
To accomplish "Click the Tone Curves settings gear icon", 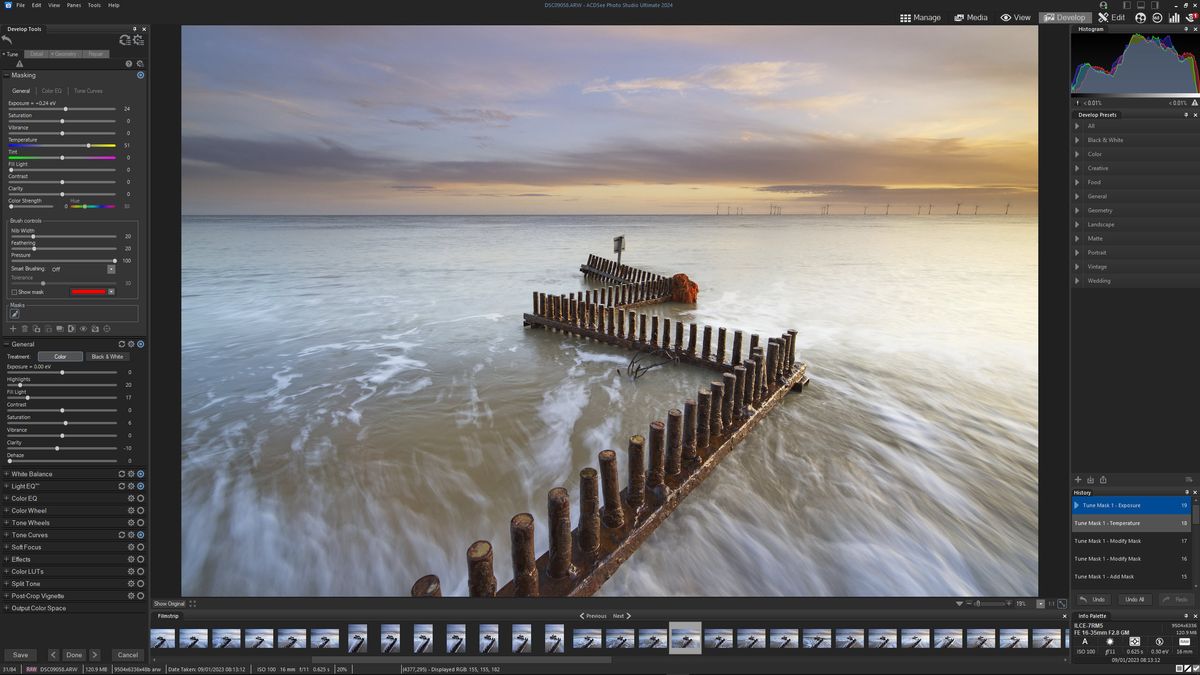I will [x=129, y=534].
